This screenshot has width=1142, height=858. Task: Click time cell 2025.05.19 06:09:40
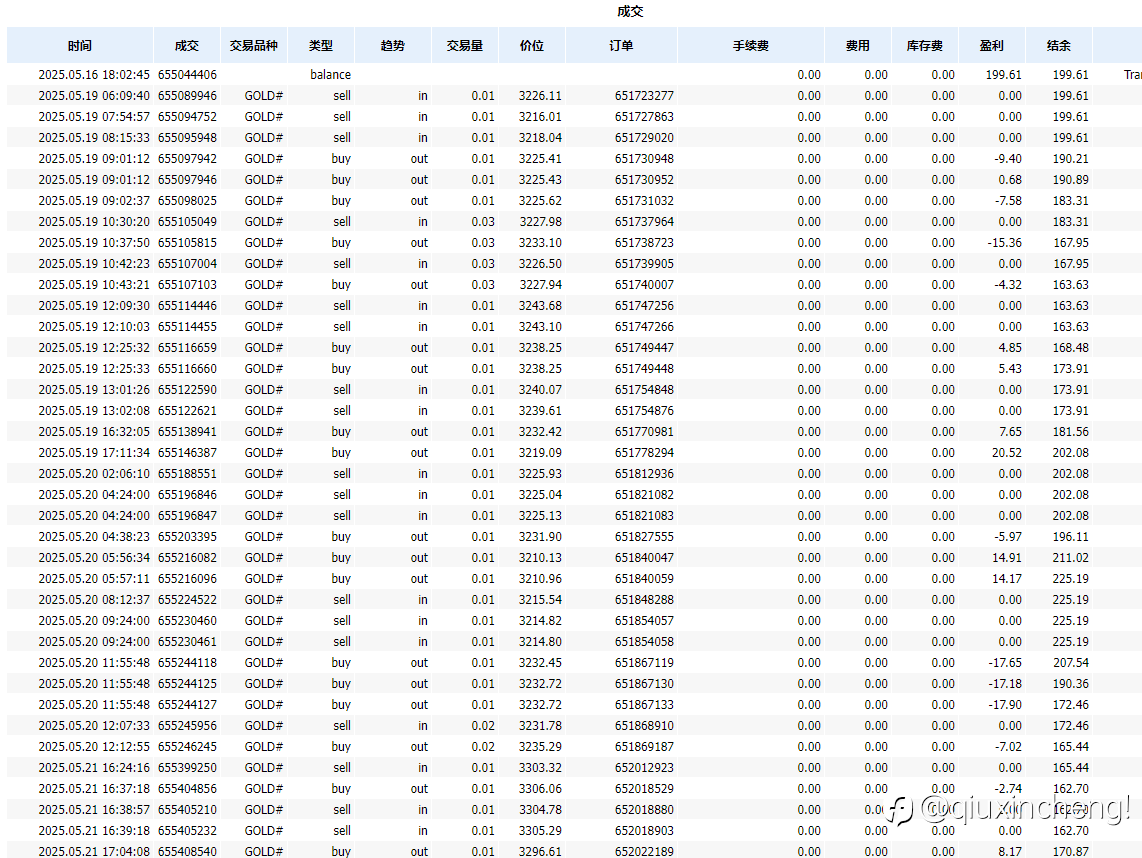pyautogui.click(x=94, y=95)
